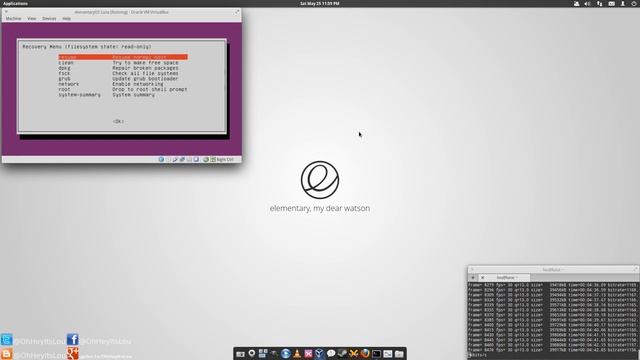This screenshot has width=640, height=360.
Task: Open the clock date in top panel
Action: (320, 3)
